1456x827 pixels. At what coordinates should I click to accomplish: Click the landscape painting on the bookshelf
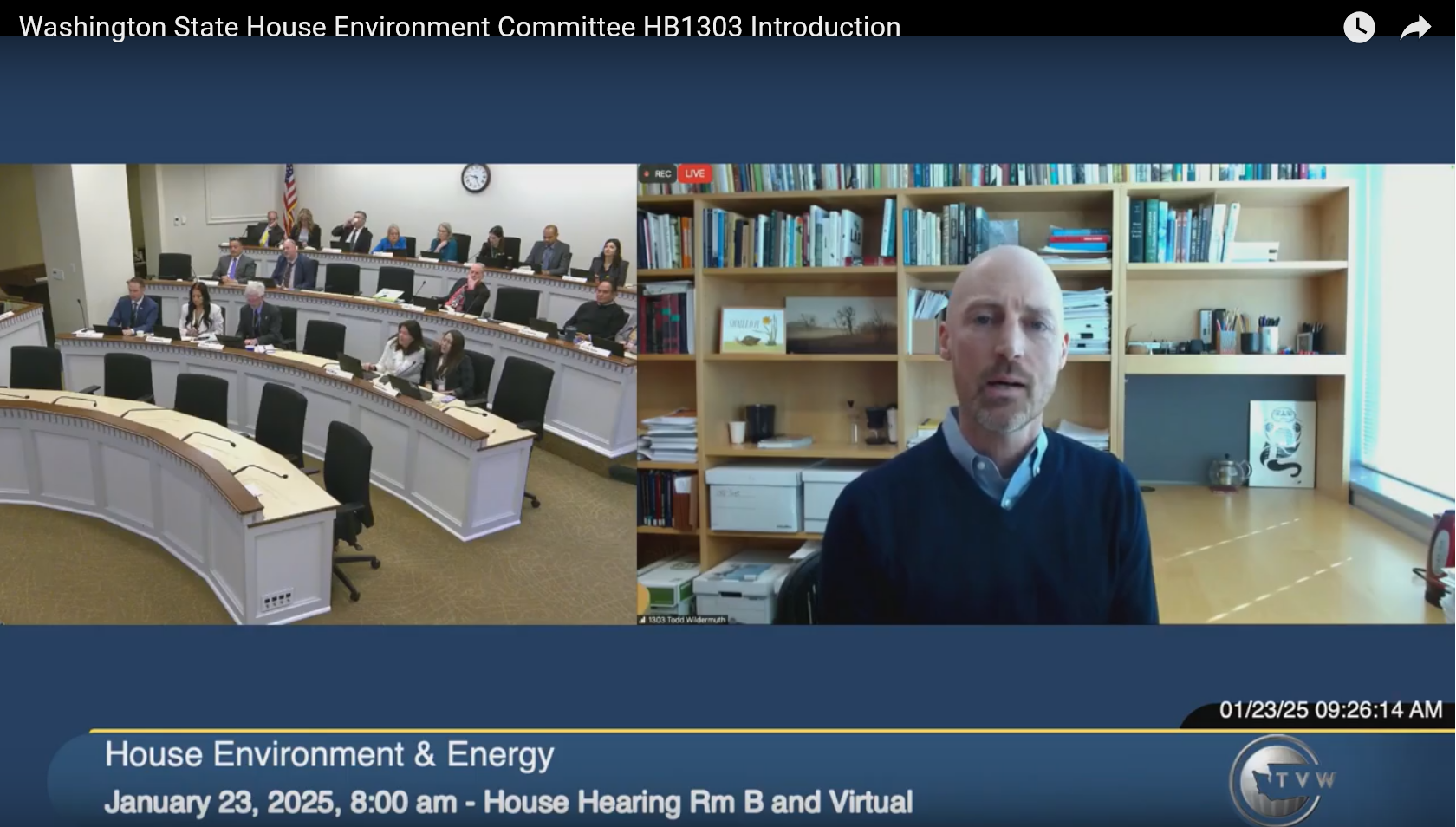click(841, 325)
